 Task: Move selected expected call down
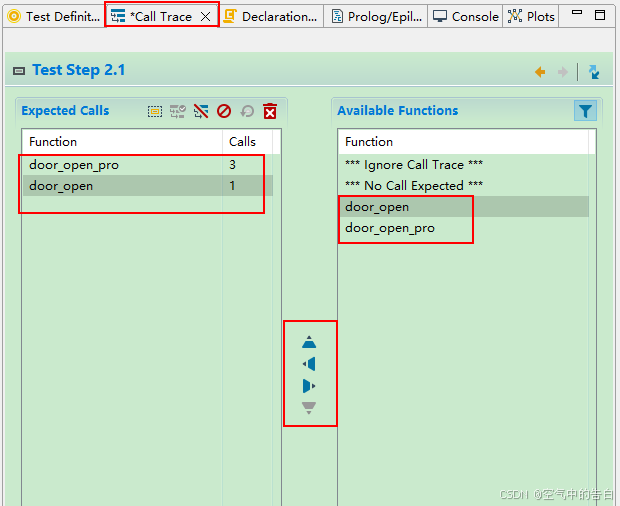(x=309, y=408)
